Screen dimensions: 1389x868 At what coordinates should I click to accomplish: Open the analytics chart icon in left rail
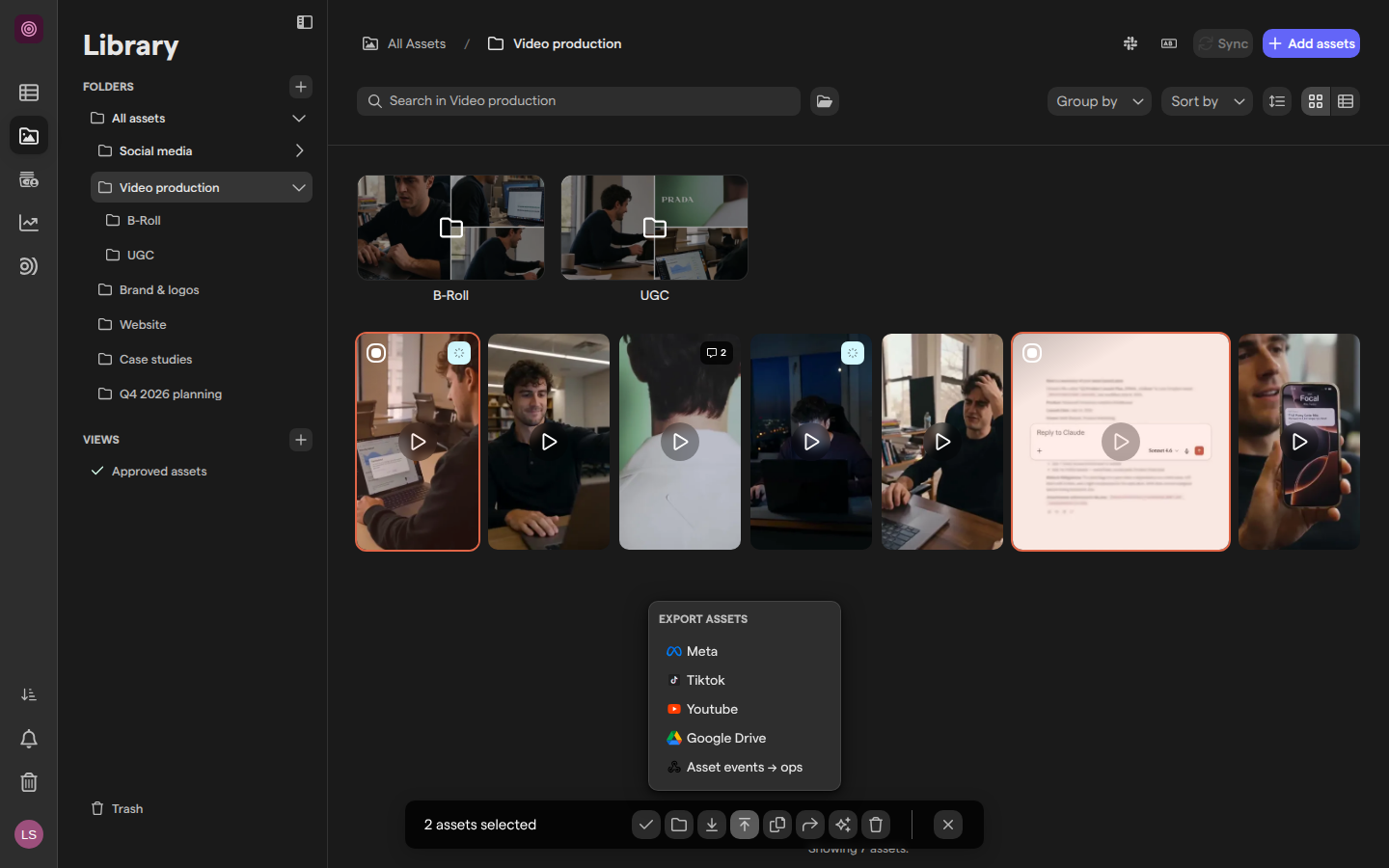click(29, 223)
